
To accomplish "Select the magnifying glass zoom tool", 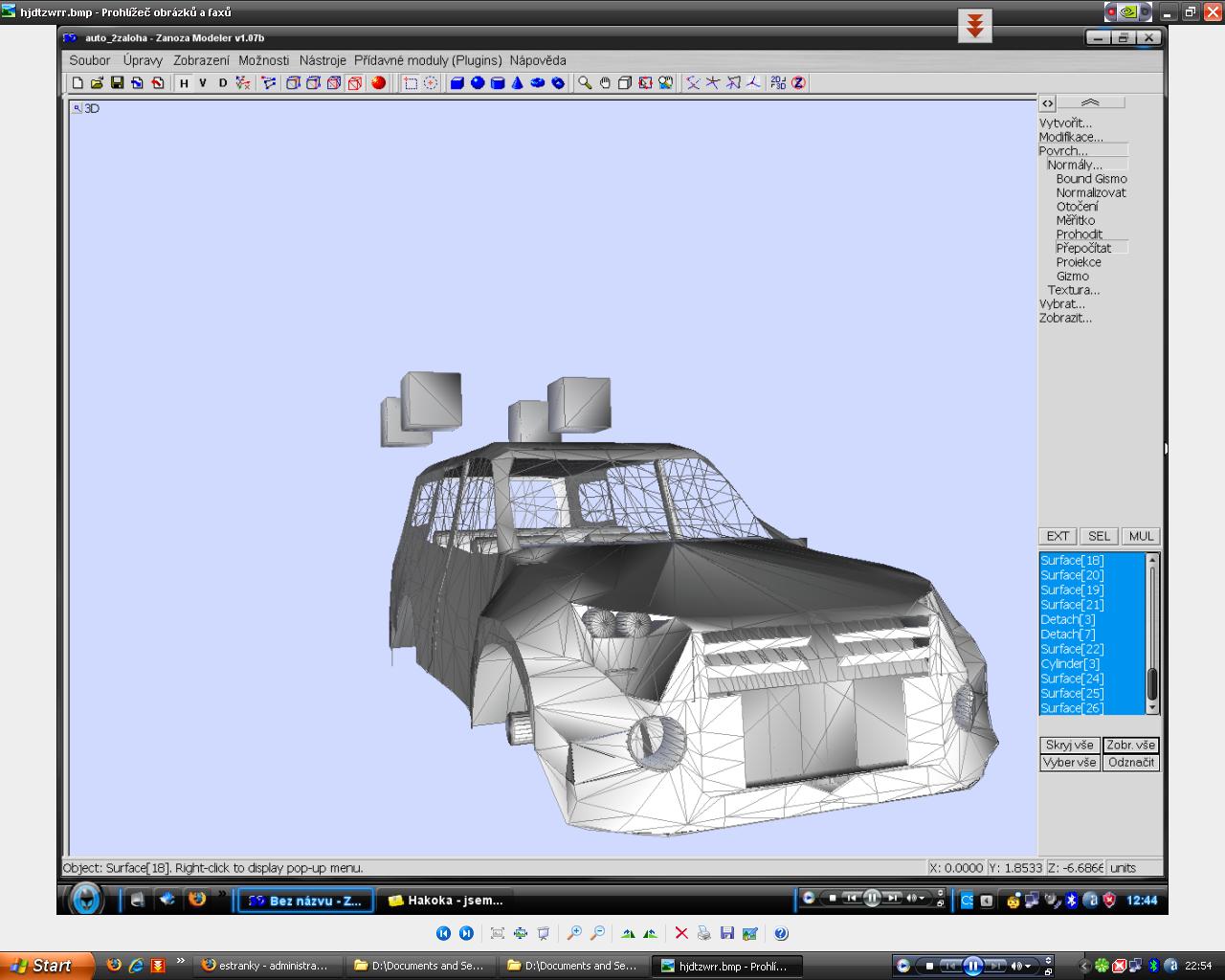I will tap(585, 83).
